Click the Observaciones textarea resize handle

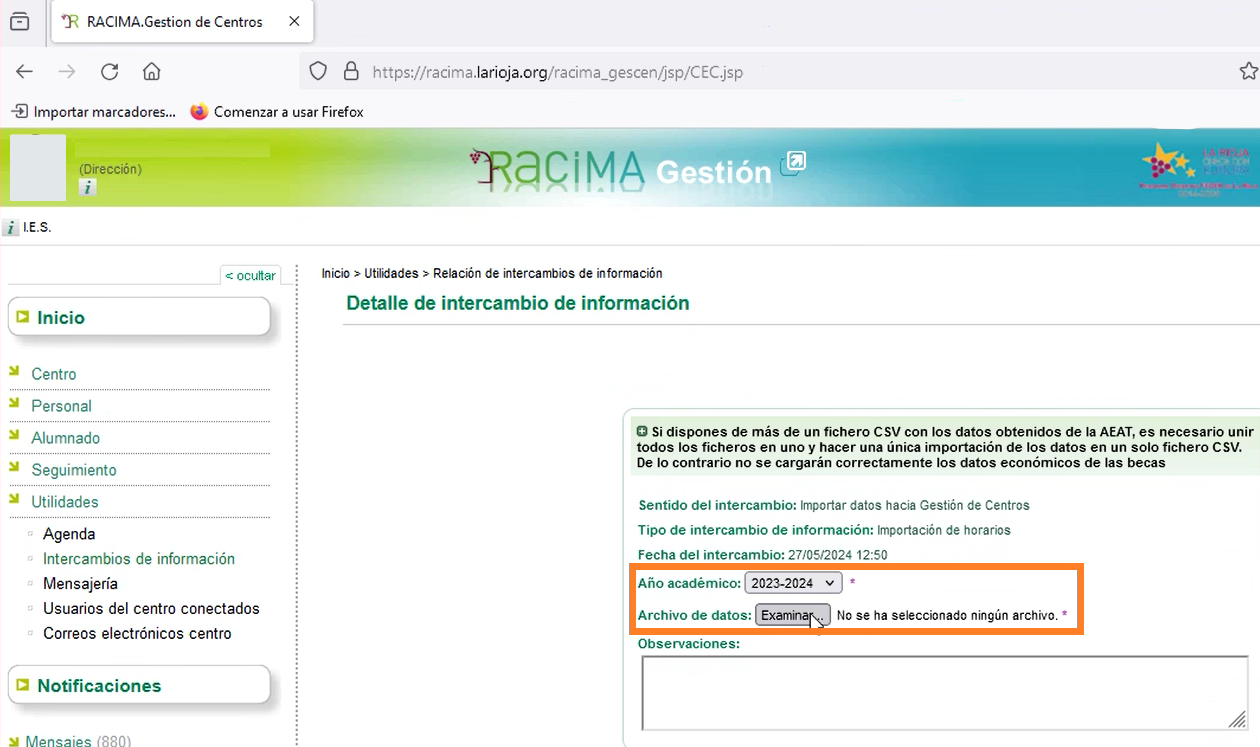1239,721
